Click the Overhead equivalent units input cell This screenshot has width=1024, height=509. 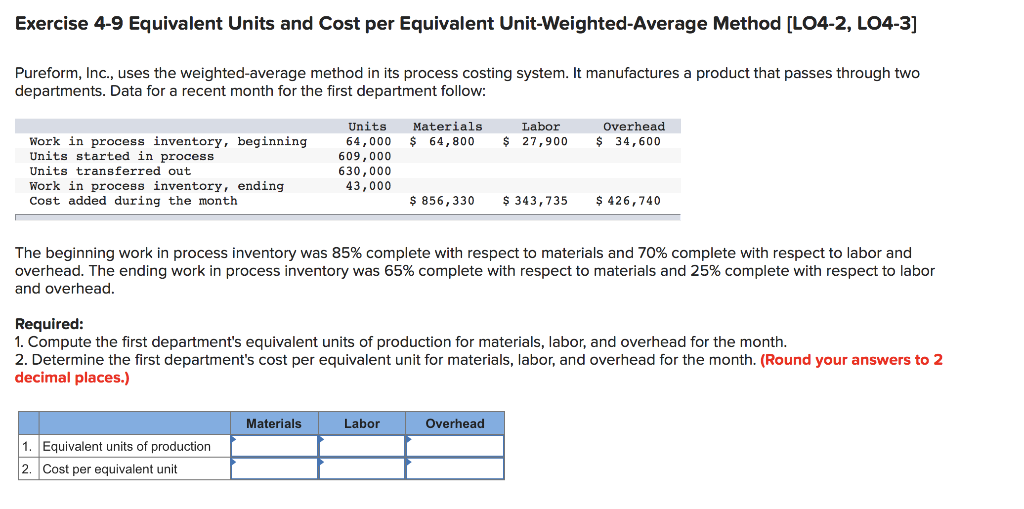[x=455, y=446]
